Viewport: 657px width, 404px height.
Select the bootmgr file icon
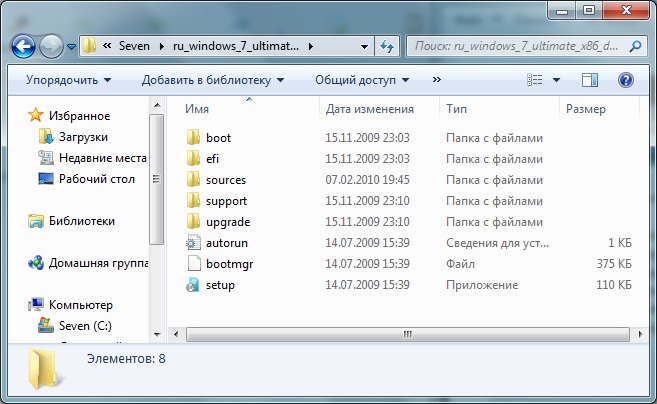coord(194,264)
